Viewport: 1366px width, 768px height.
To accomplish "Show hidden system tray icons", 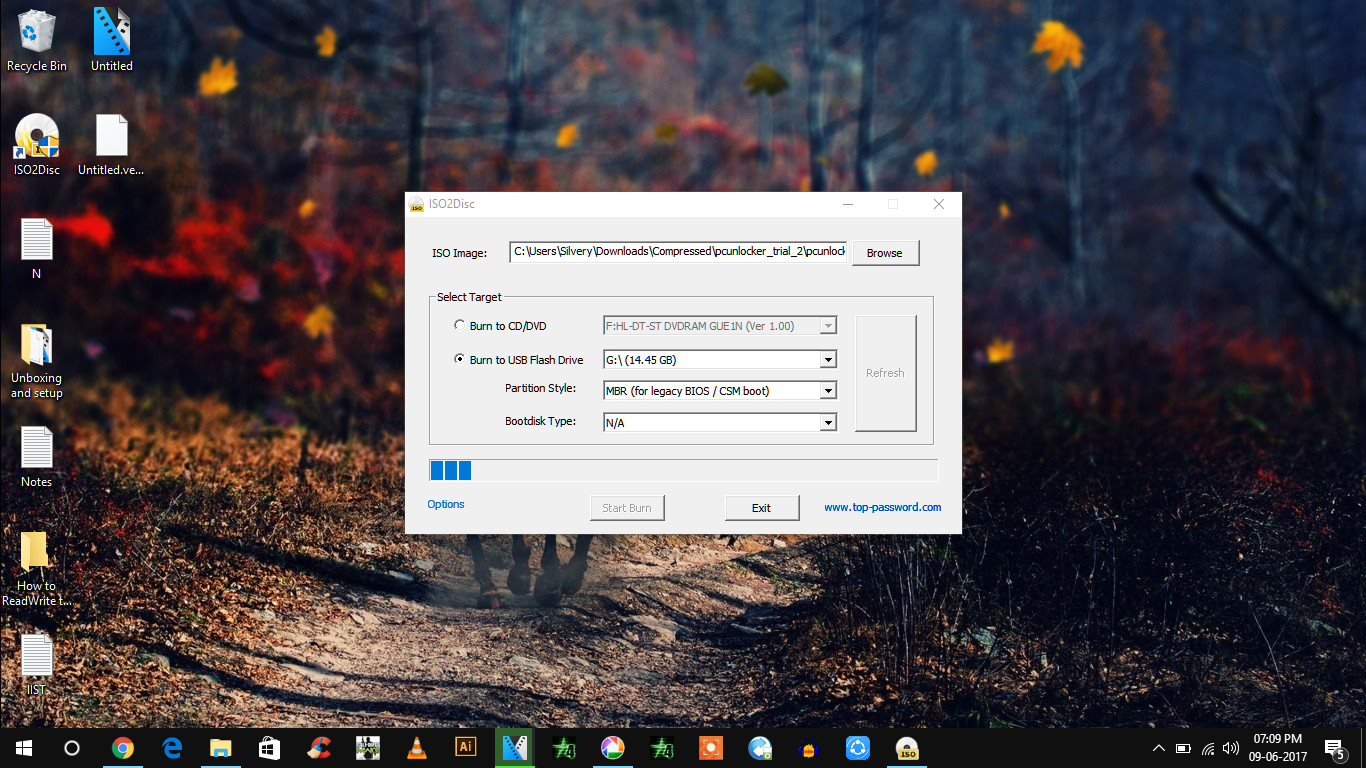I will tap(1159, 748).
